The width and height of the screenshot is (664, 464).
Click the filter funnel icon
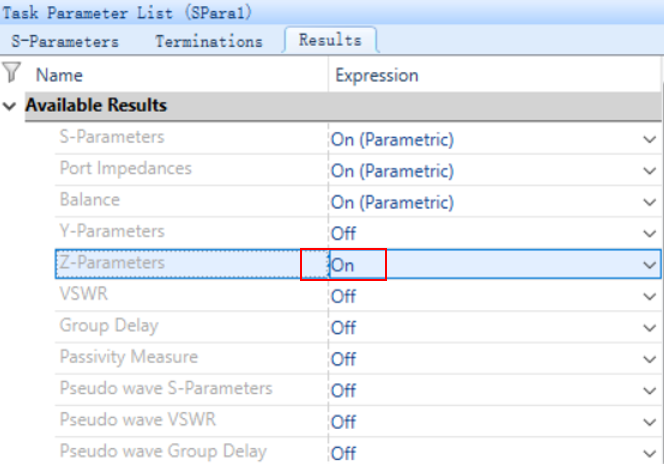coord(11,72)
